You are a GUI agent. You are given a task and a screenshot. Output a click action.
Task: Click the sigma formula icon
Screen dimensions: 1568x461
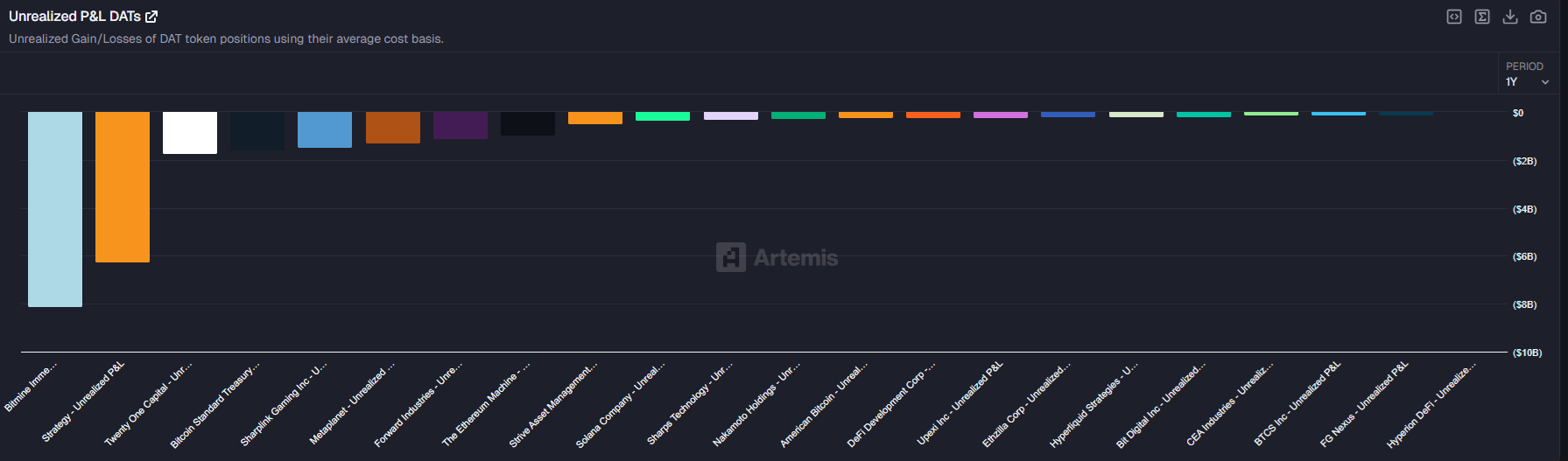(1482, 17)
